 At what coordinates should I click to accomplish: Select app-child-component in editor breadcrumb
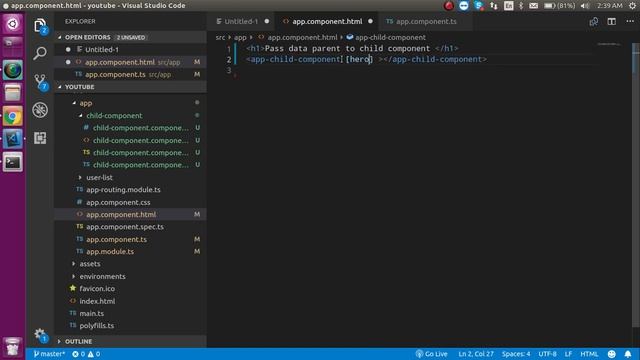[x=386, y=37]
